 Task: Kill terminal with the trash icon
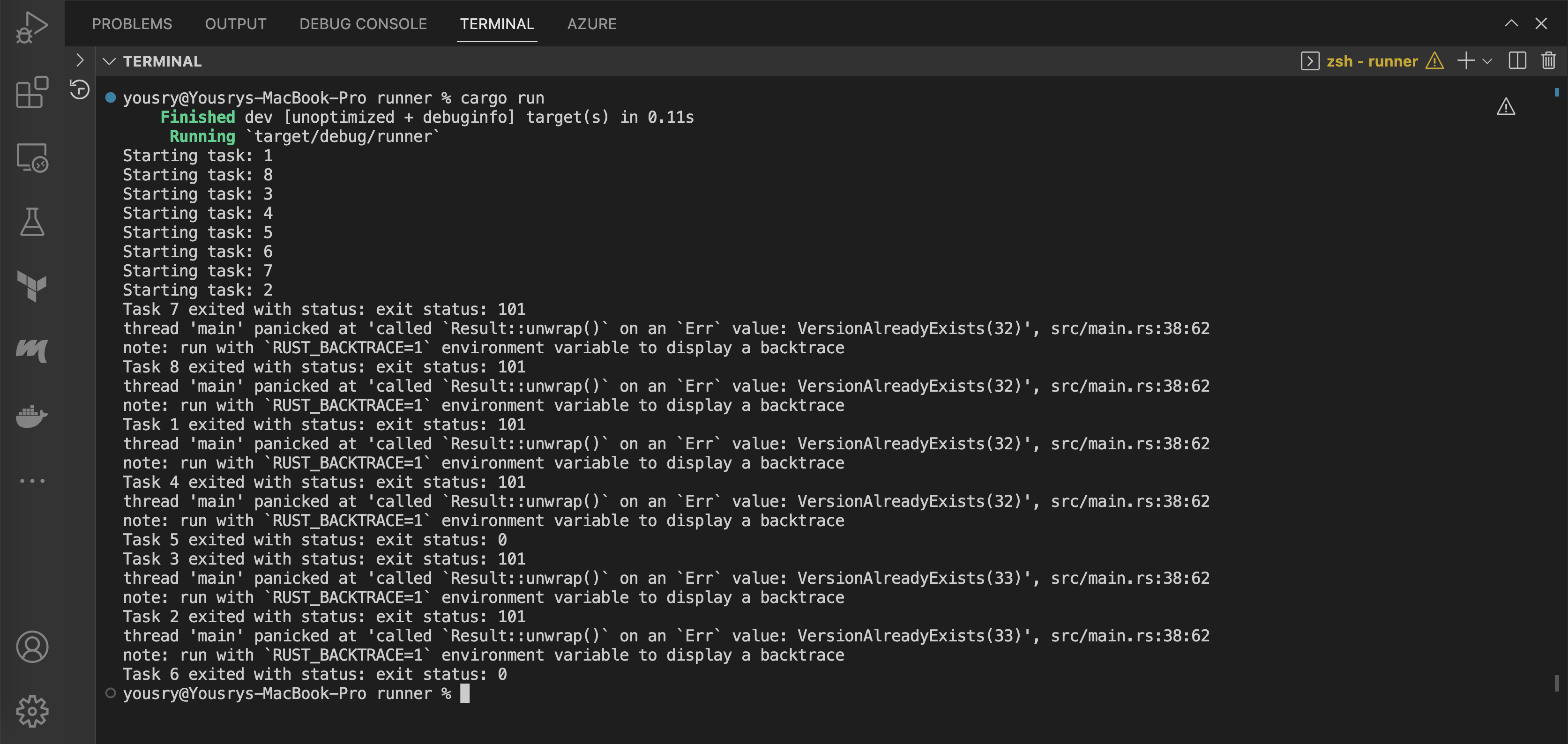[1549, 61]
